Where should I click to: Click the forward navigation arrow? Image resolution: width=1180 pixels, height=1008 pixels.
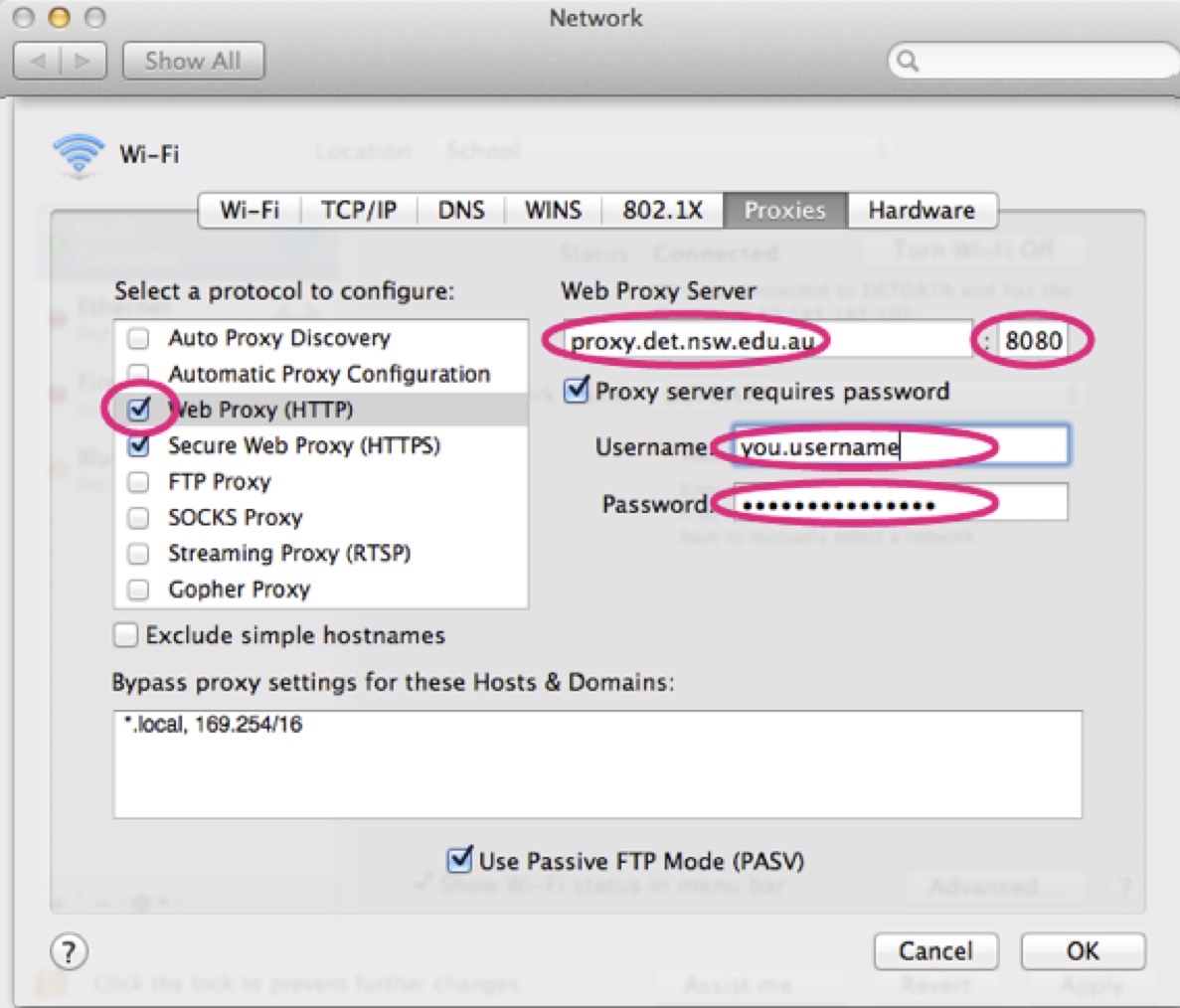[x=83, y=61]
